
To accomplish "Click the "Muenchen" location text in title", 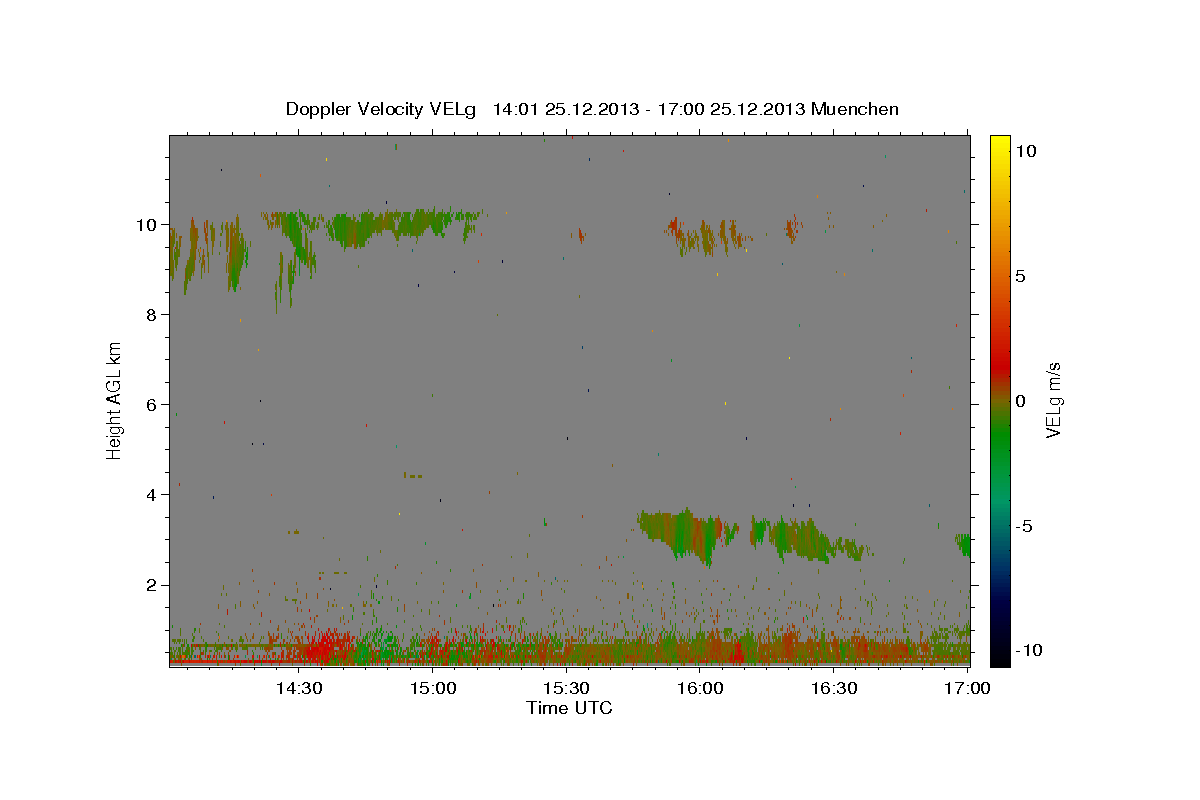I will coord(855,109).
